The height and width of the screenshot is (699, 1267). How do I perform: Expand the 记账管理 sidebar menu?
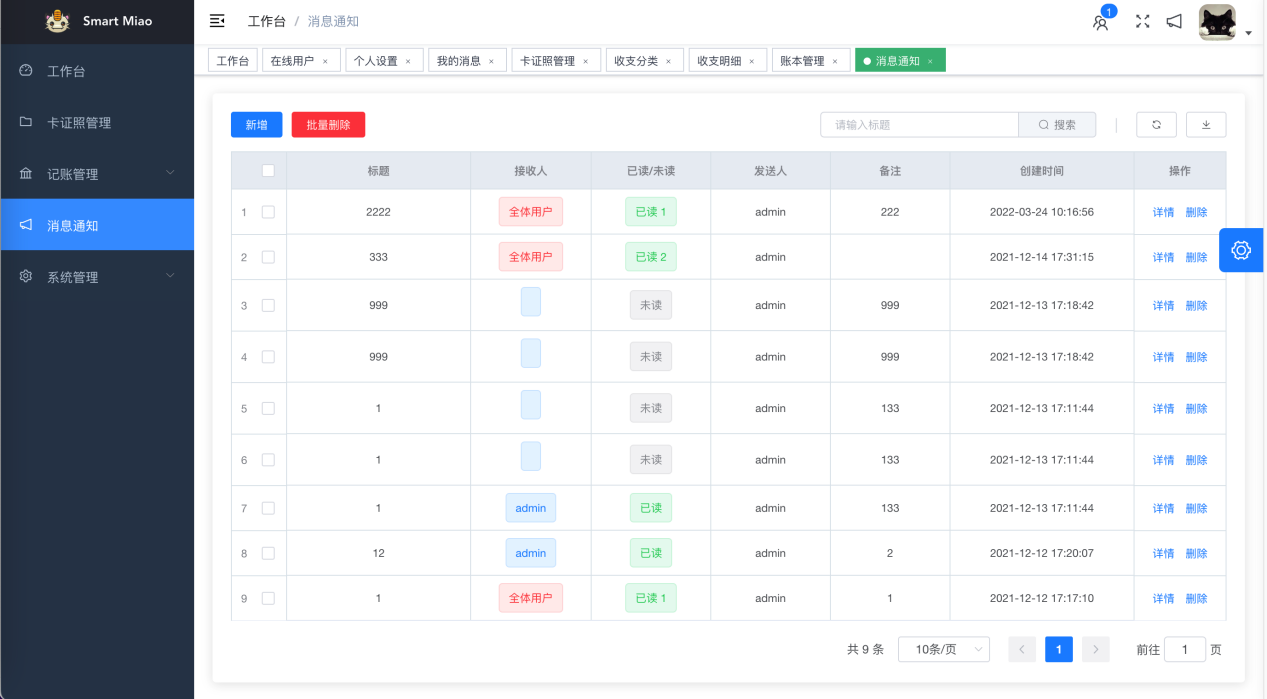(x=97, y=174)
